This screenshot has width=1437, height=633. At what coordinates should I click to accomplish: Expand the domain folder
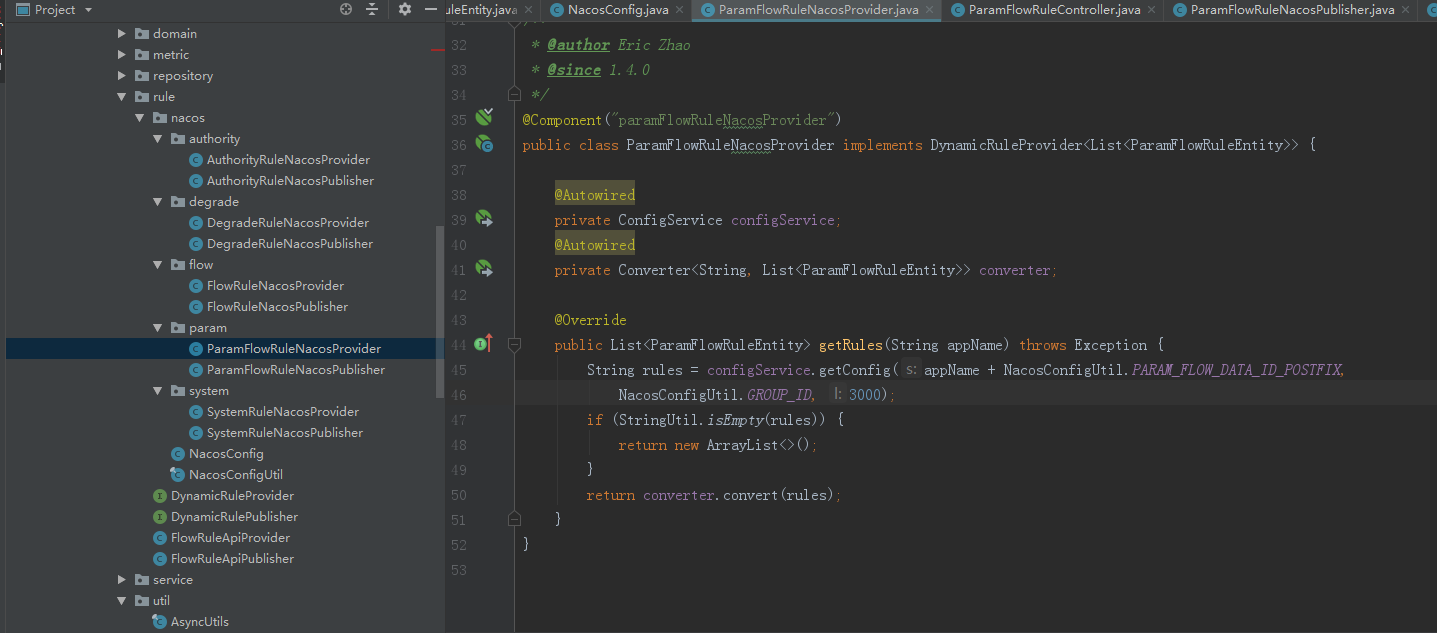(122, 34)
